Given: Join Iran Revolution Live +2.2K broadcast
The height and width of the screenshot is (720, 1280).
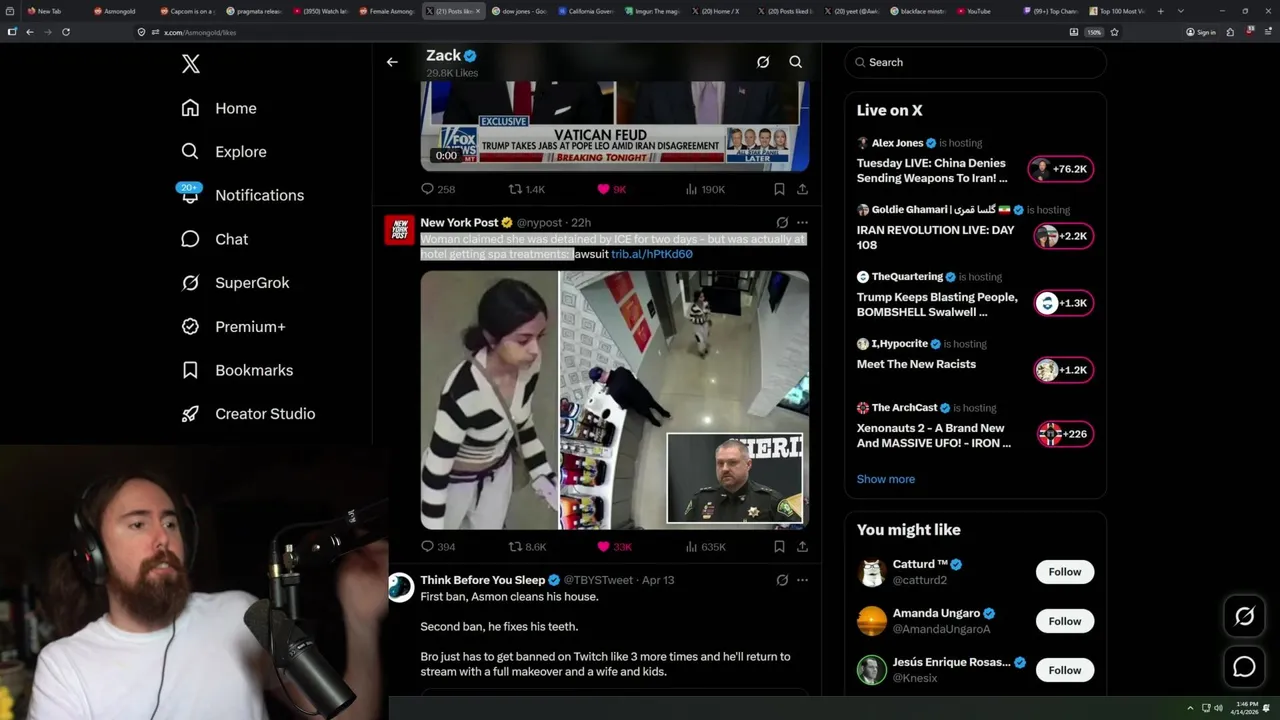Looking at the screenshot, I should point(1062,236).
